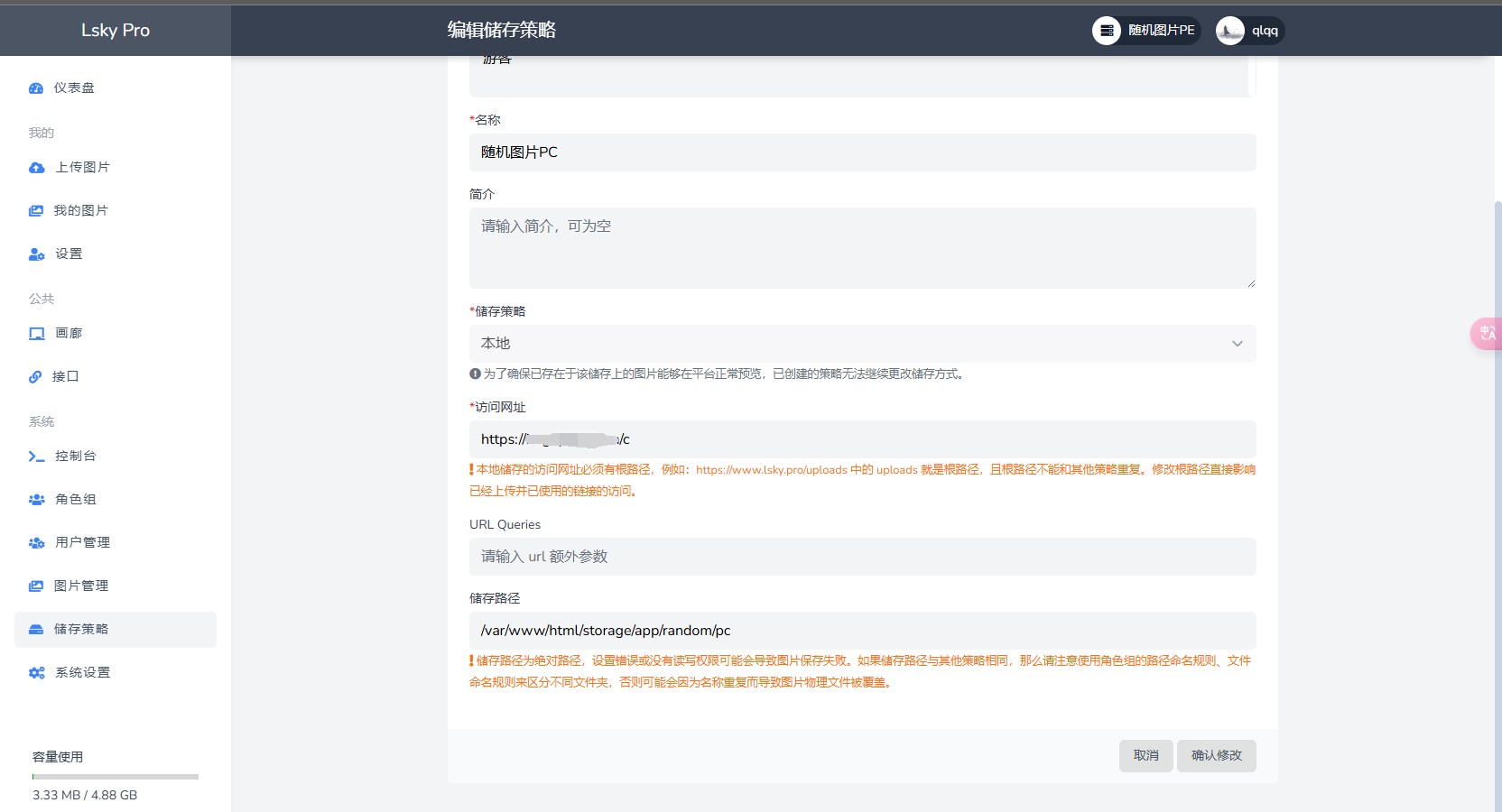Click the 确认修改 confirm button
The image size is (1502, 812).
tap(1216, 756)
